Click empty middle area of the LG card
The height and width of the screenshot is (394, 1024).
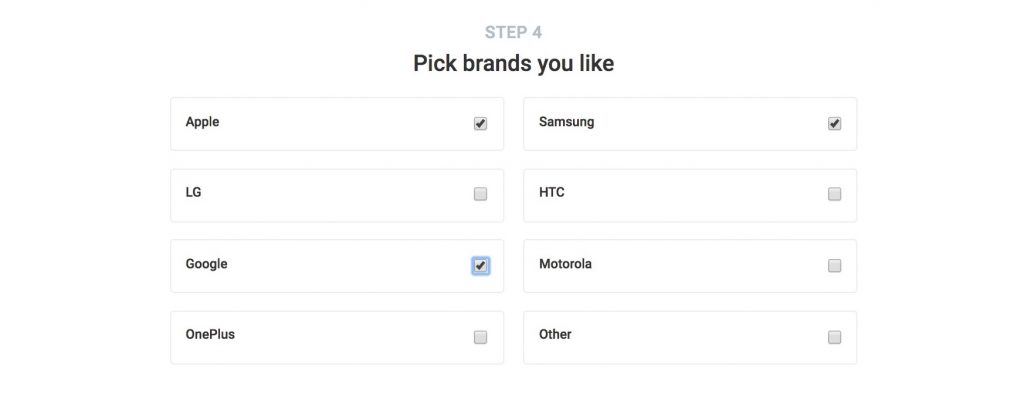click(337, 195)
